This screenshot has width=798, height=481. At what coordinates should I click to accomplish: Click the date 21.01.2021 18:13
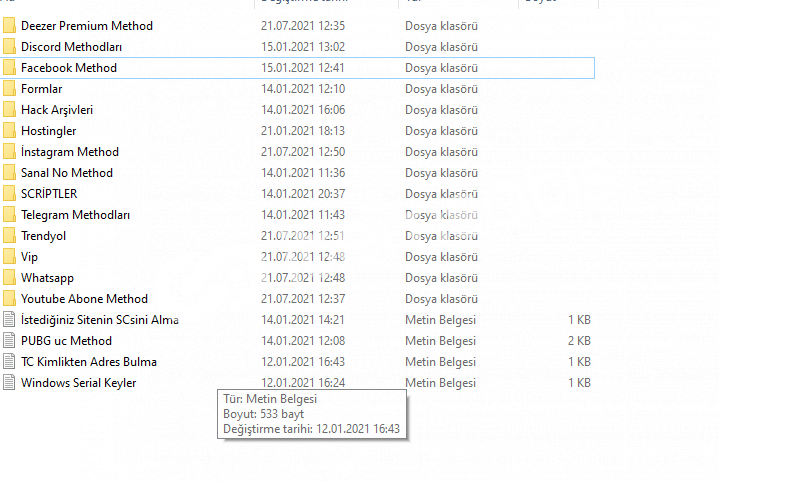[x=303, y=131]
